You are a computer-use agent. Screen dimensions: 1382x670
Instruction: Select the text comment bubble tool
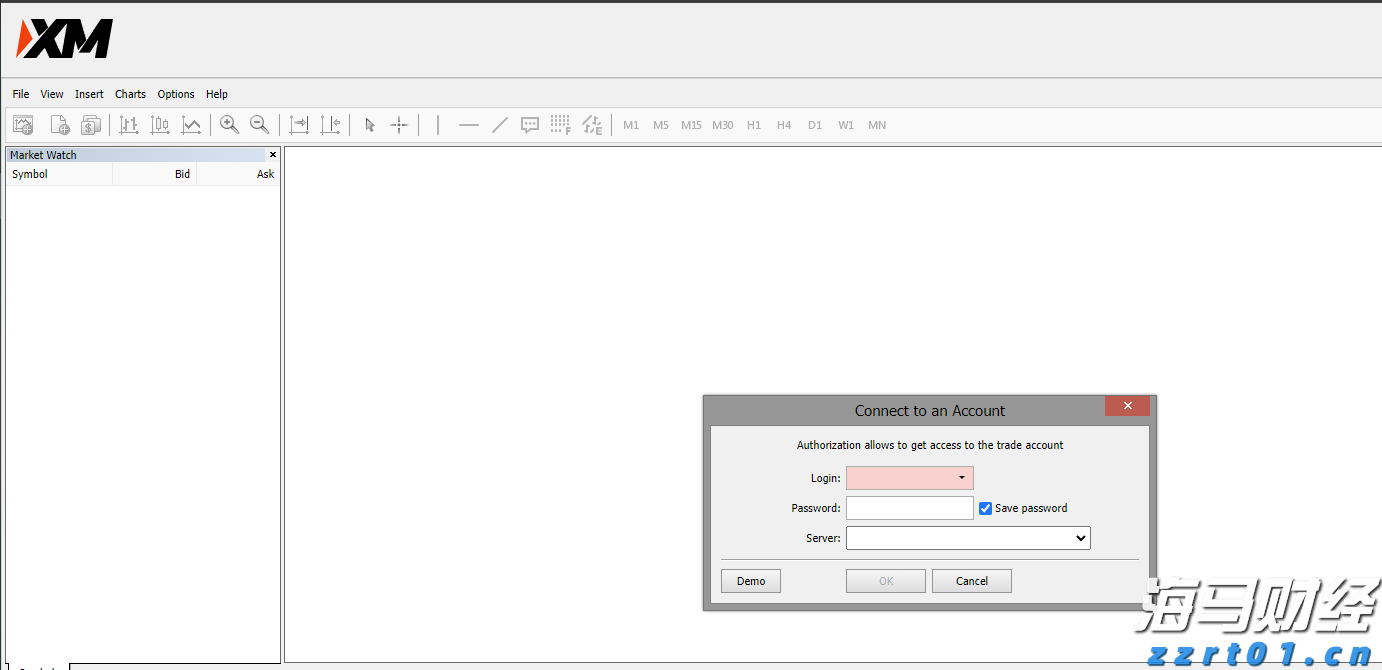click(530, 125)
